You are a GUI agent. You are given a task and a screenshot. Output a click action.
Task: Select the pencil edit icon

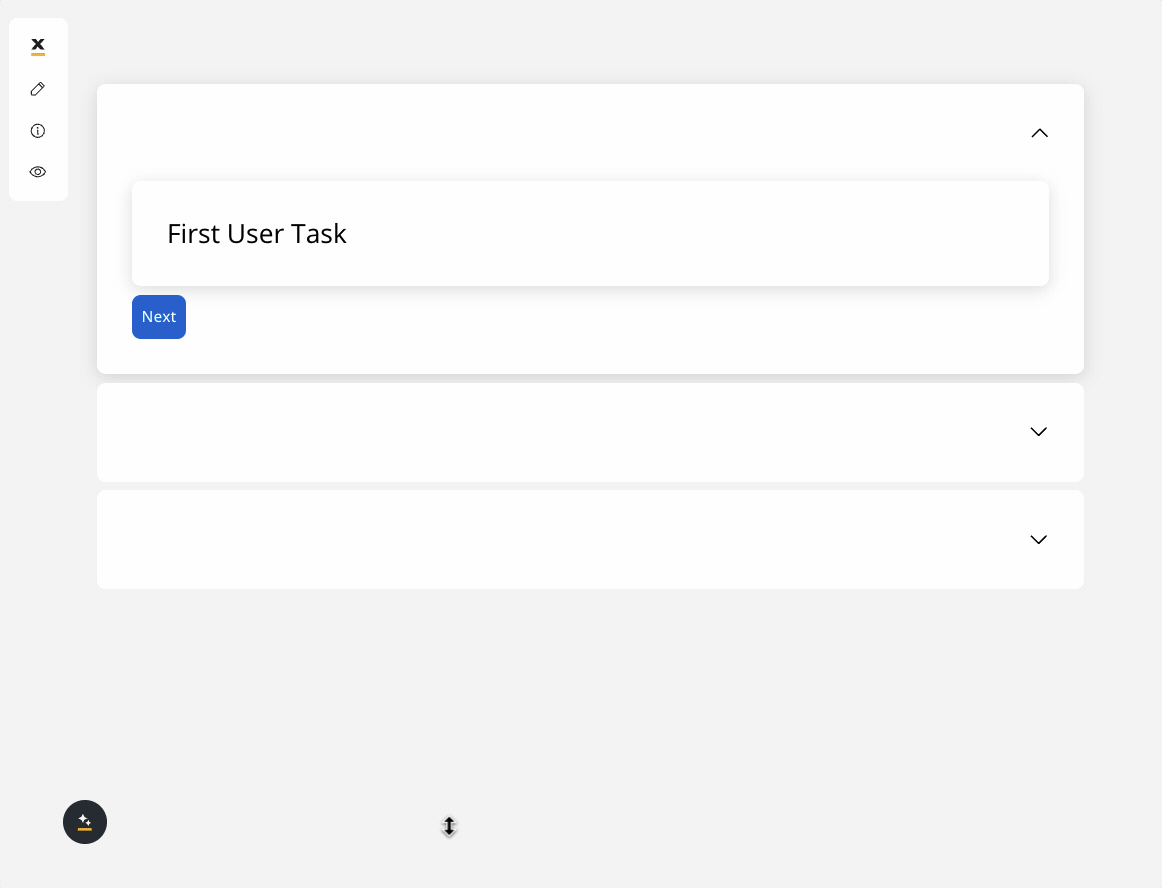[x=38, y=89]
